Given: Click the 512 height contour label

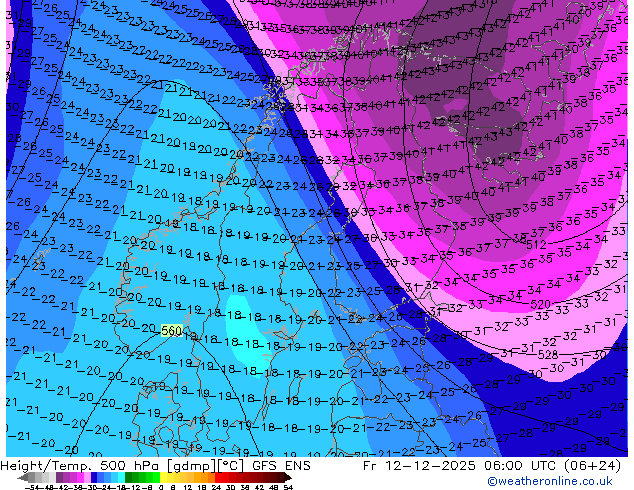Looking at the screenshot, I should pyautogui.click(x=537, y=245).
